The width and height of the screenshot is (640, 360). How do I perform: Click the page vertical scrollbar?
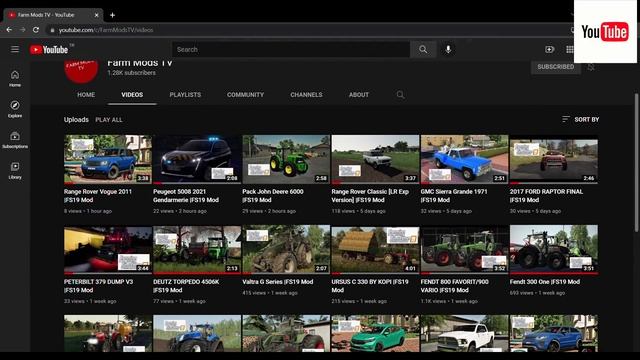pos(636,163)
